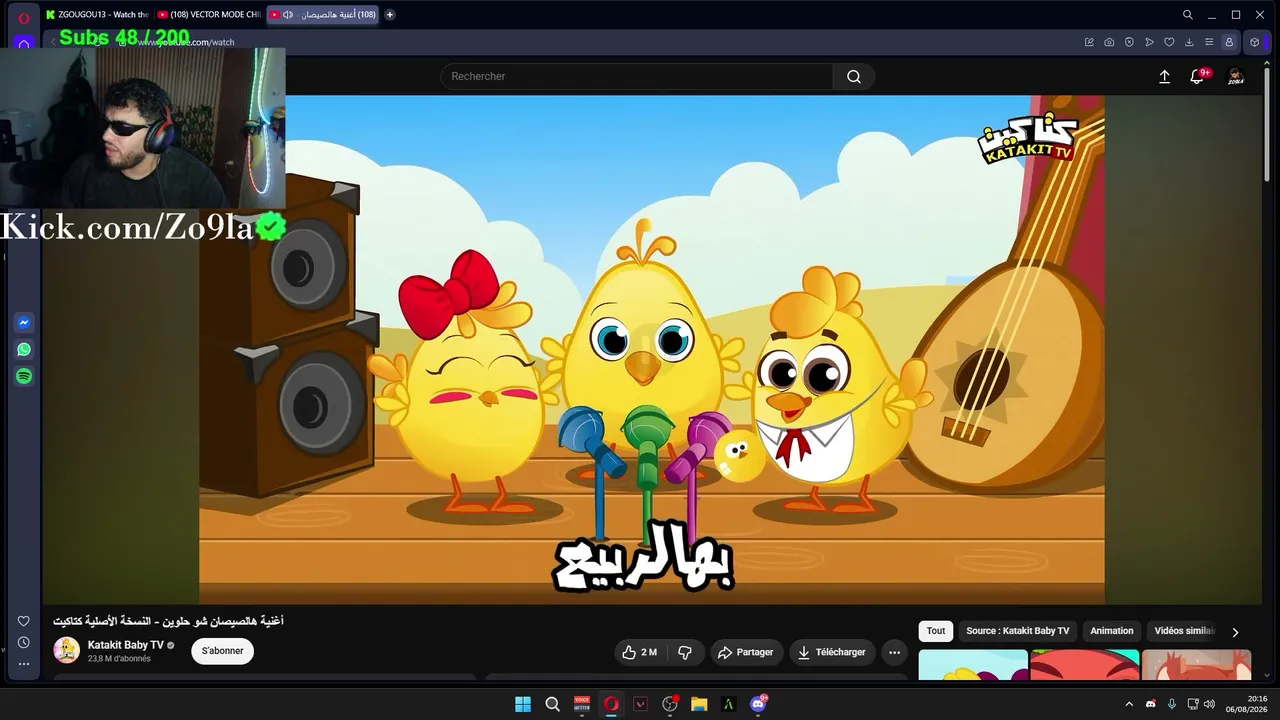This screenshot has width=1280, height=720.
Task: Open the YouTube account avatar menu
Action: coord(1236,77)
